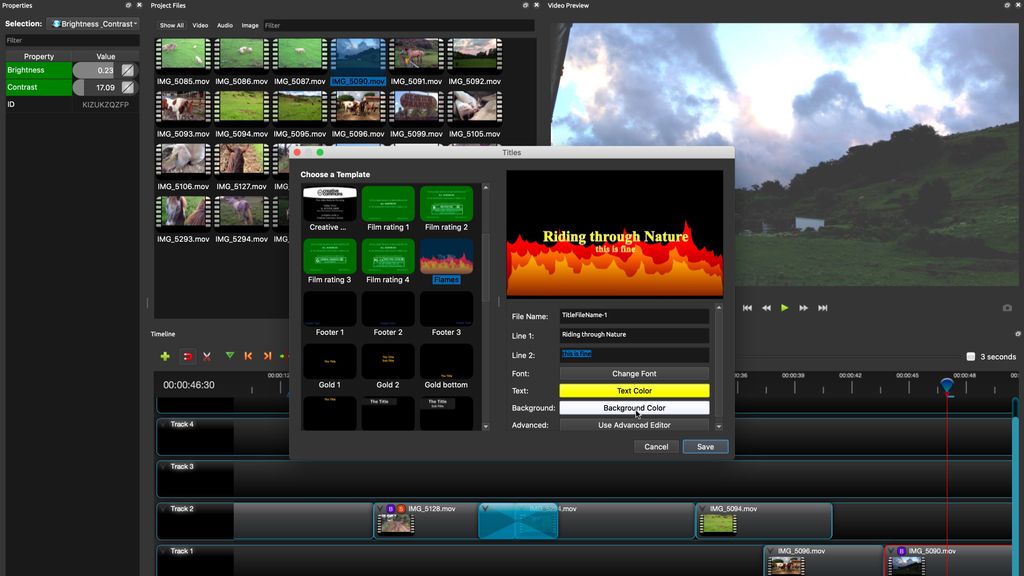This screenshot has height=576, width=1024.
Task: Edit the Line 1 text field
Action: [x=636, y=334]
